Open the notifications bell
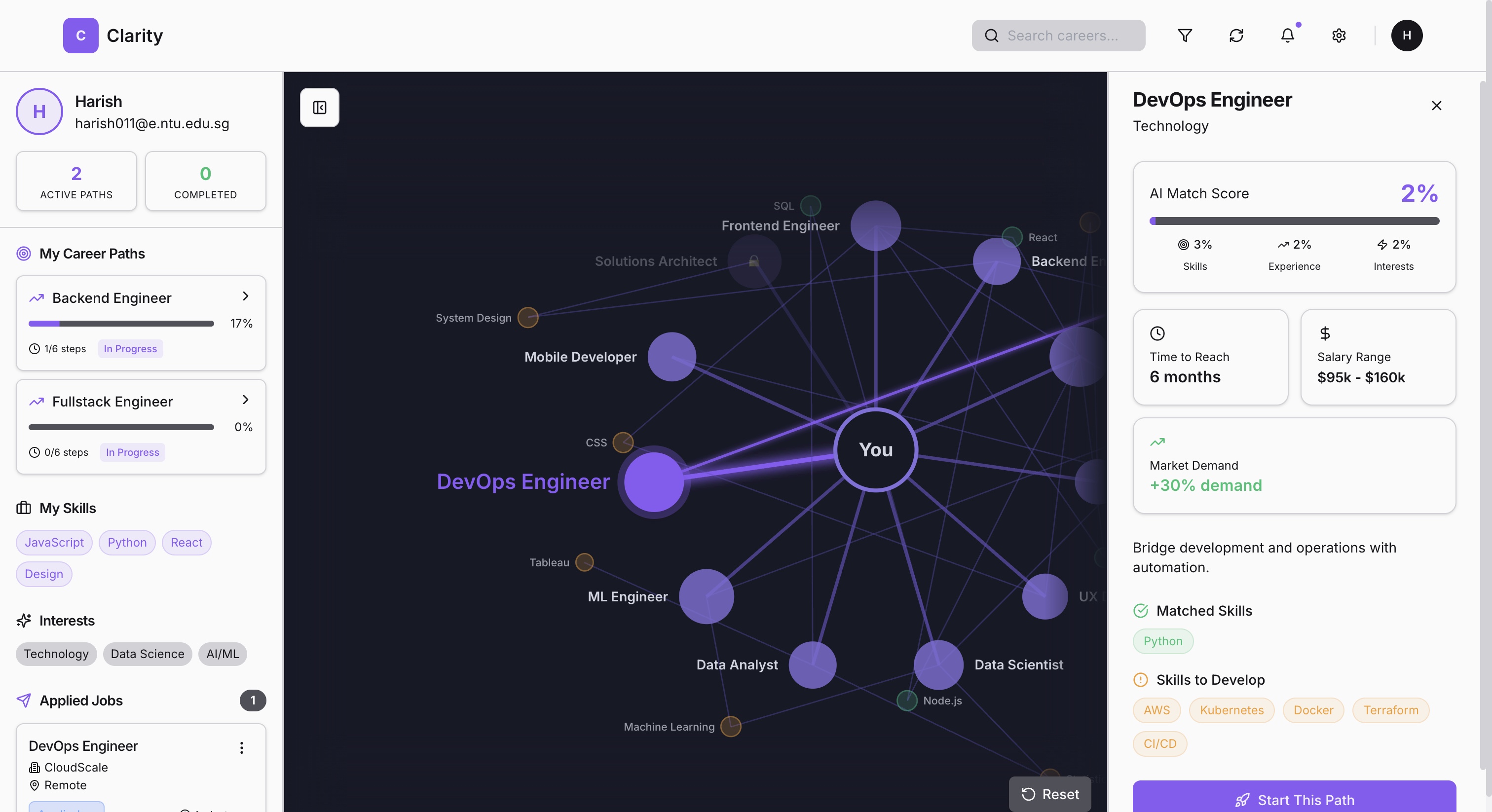This screenshot has height=812, width=1492. (x=1287, y=36)
